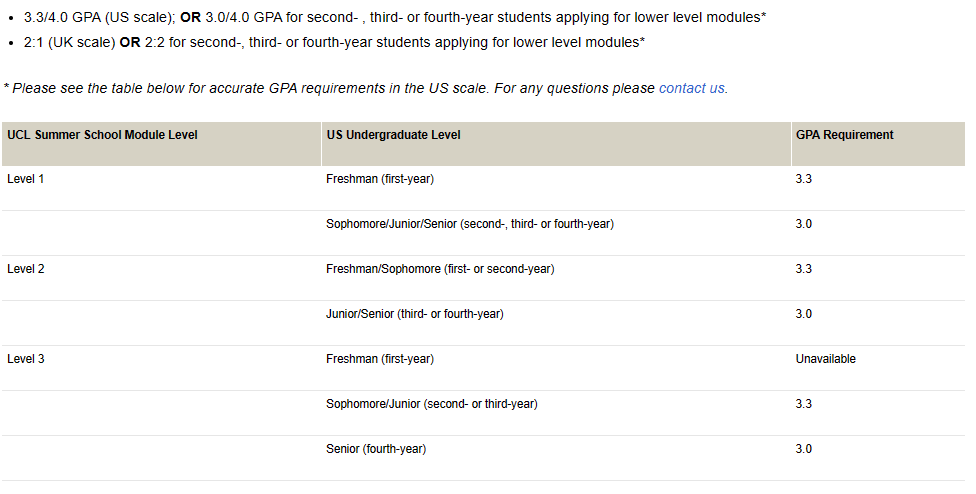
Task: Click the 3.3 GPA for Sophomore/Junior row
Action: click(x=804, y=404)
